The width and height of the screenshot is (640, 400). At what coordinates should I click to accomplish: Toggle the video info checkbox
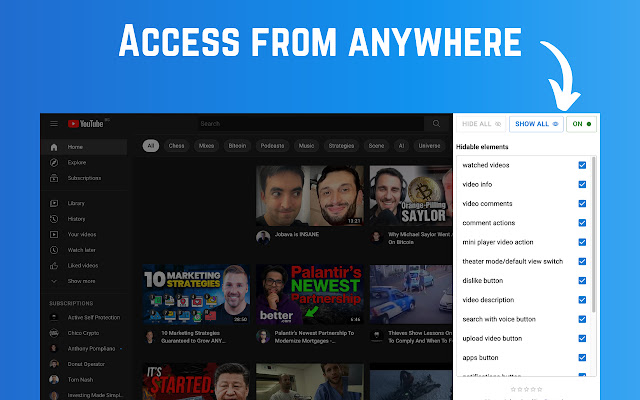[x=582, y=184]
